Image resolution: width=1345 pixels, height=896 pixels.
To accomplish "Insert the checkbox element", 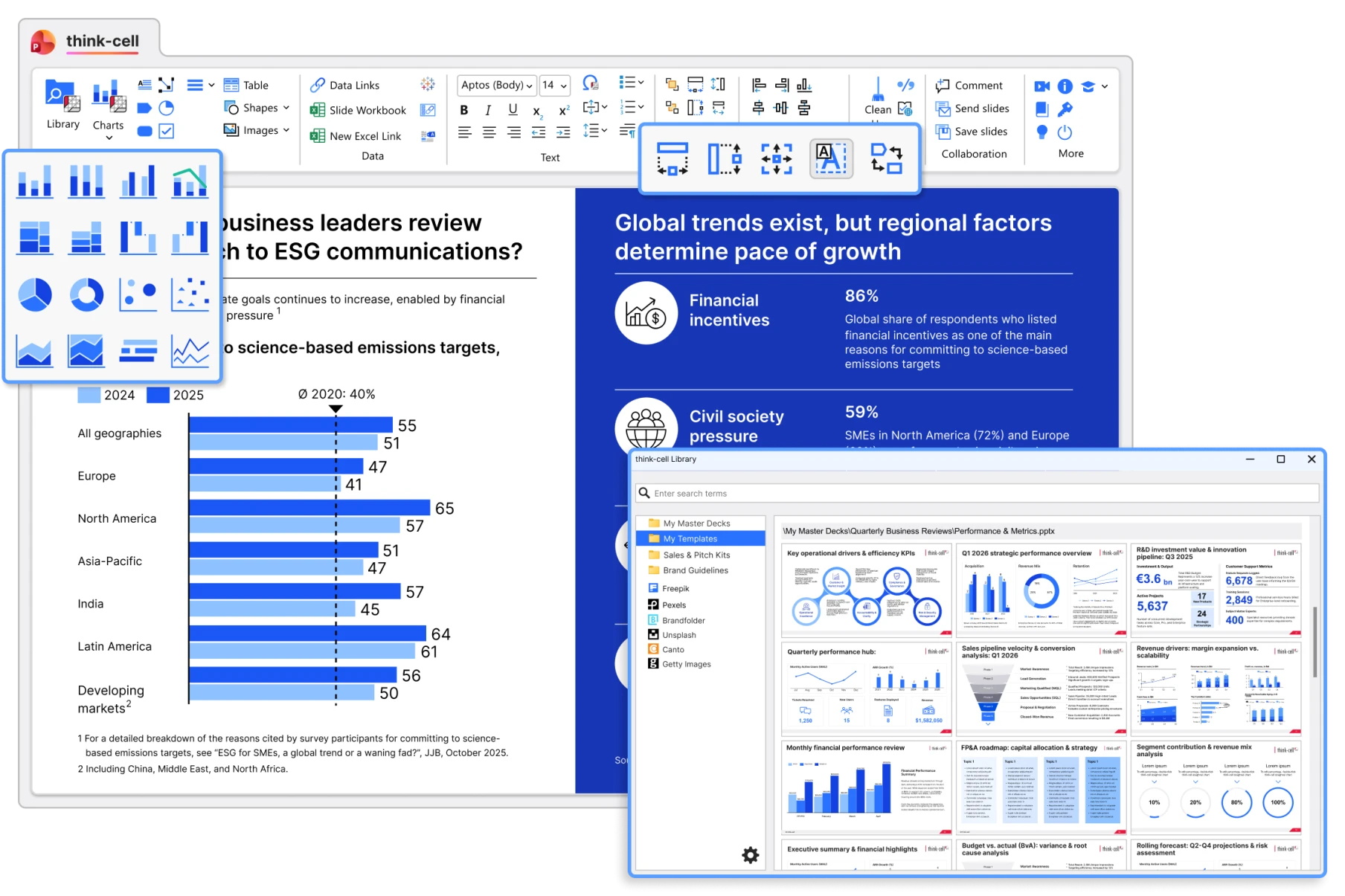I will tap(167, 131).
